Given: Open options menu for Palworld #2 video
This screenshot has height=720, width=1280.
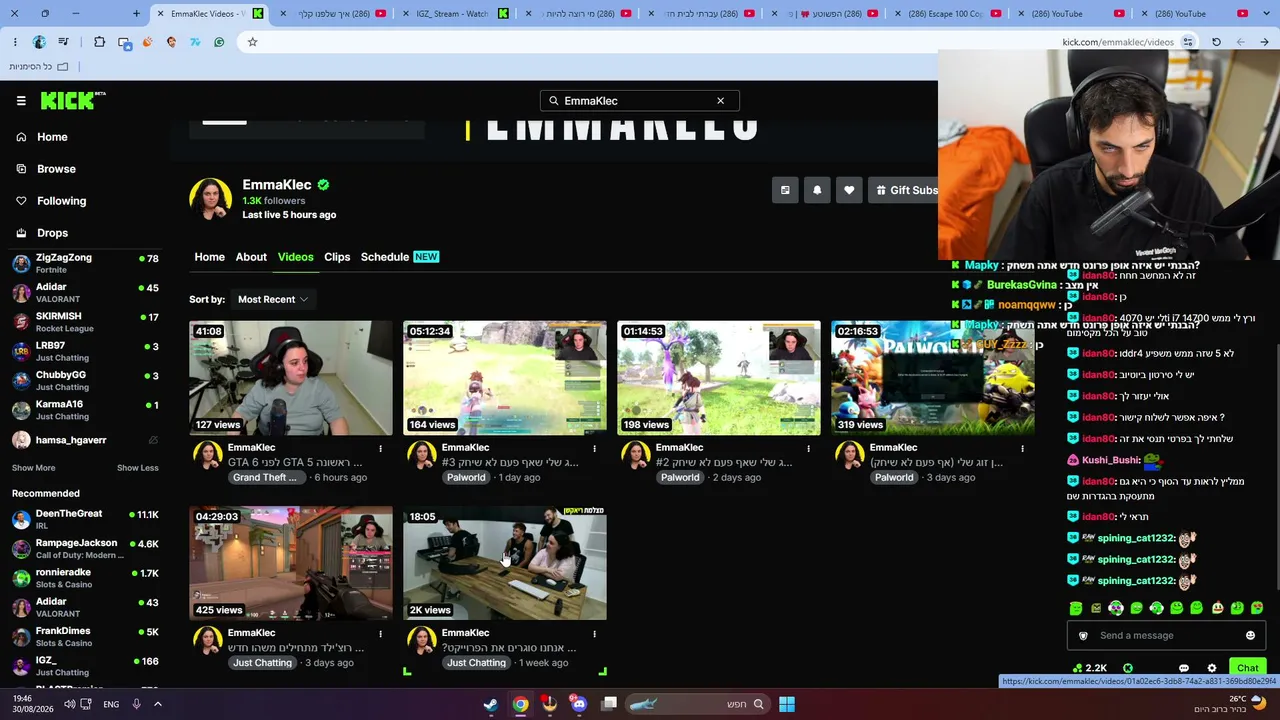Looking at the screenshot, I should (808, 448).
